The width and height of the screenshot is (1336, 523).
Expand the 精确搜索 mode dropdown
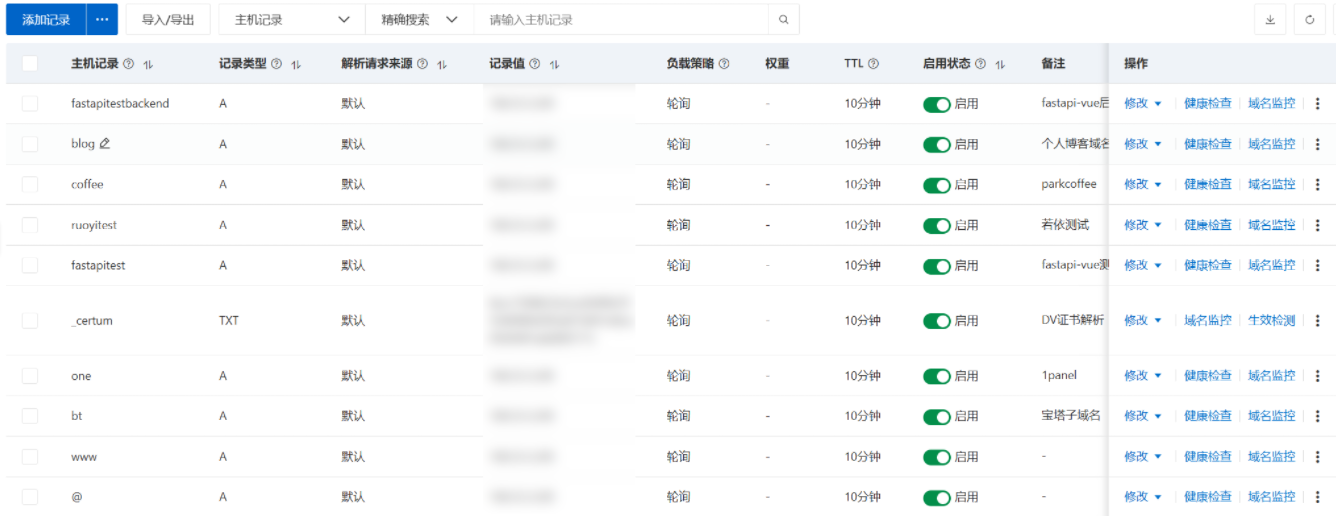pyautogui.click(x=418, y=20)
